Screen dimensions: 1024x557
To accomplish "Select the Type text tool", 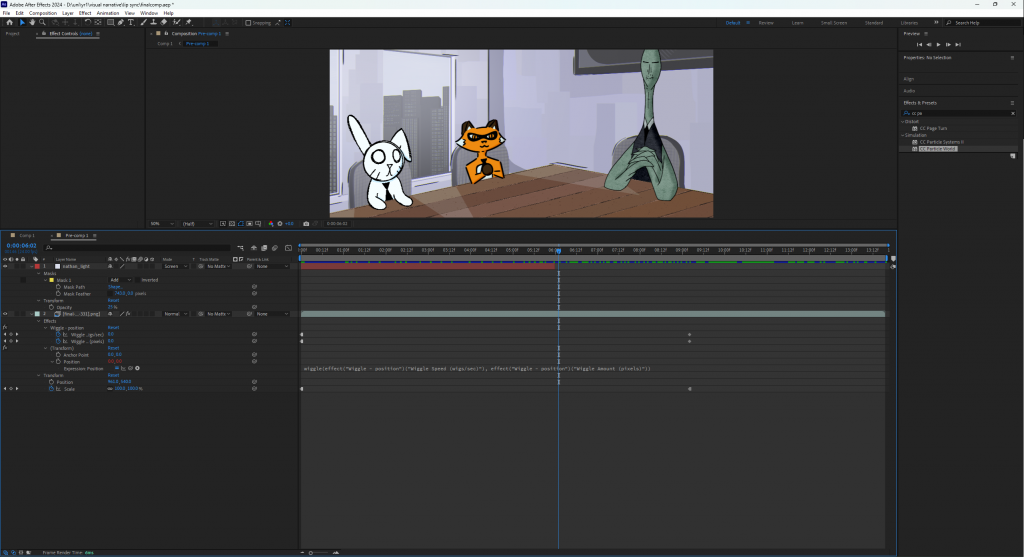I will 131,22.
